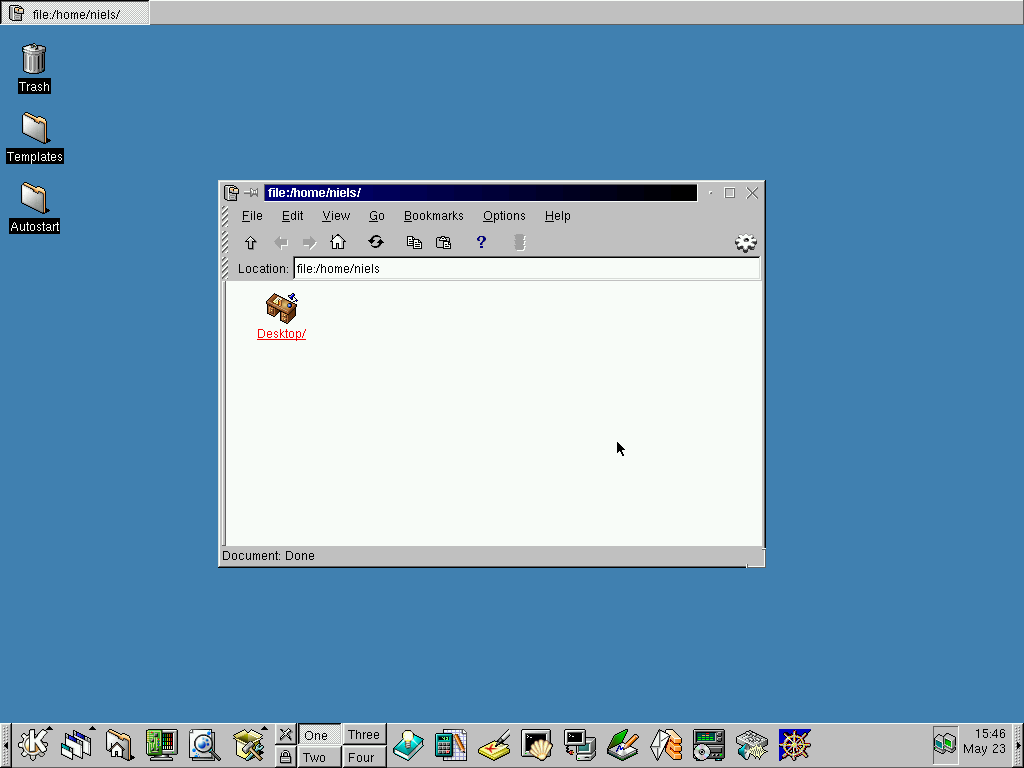Launch the find files magnifier from the panel
Screen dimensions: 1024x768
(x=205, y=745)
